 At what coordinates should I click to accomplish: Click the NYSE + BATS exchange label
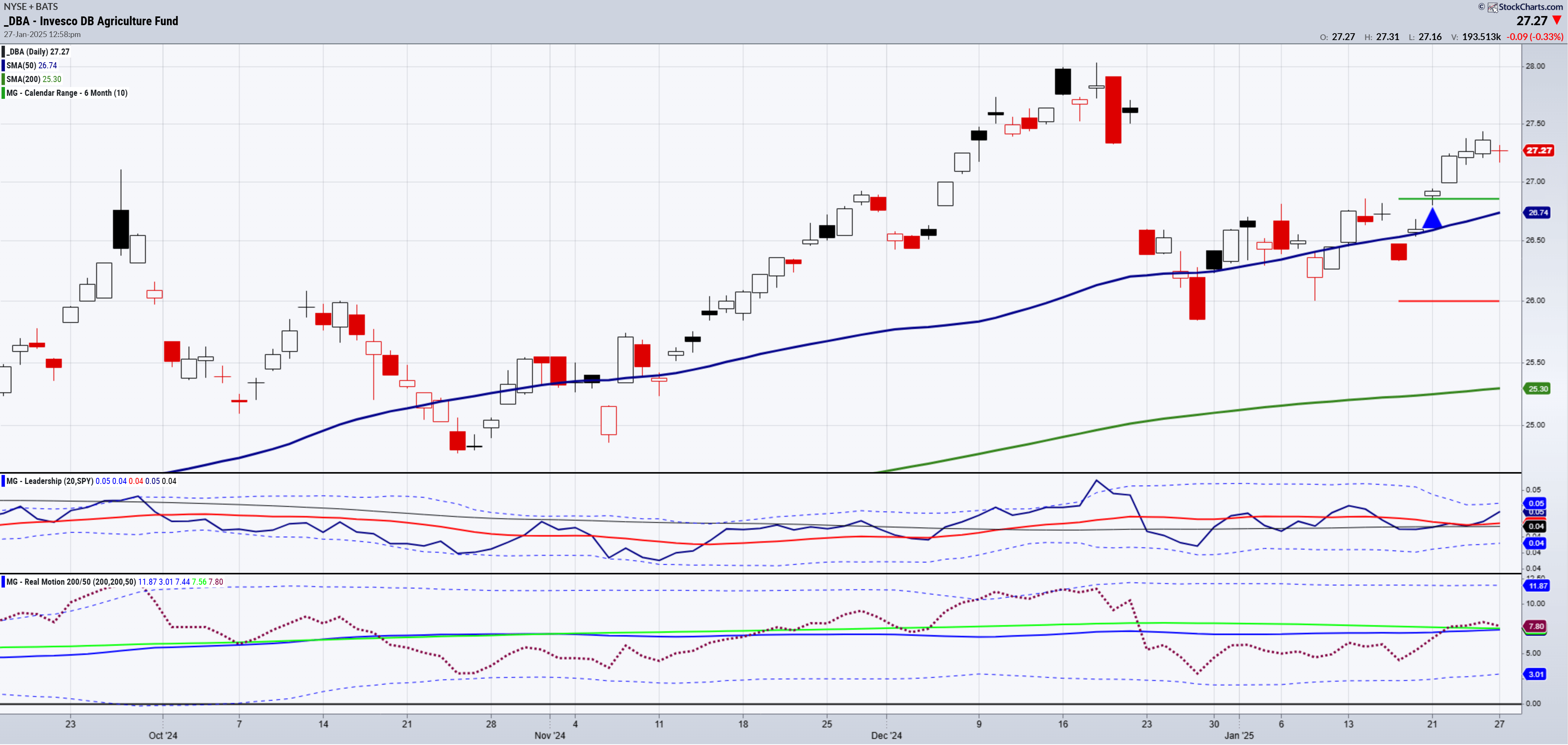pyautogui.click(x=31, y=6)
